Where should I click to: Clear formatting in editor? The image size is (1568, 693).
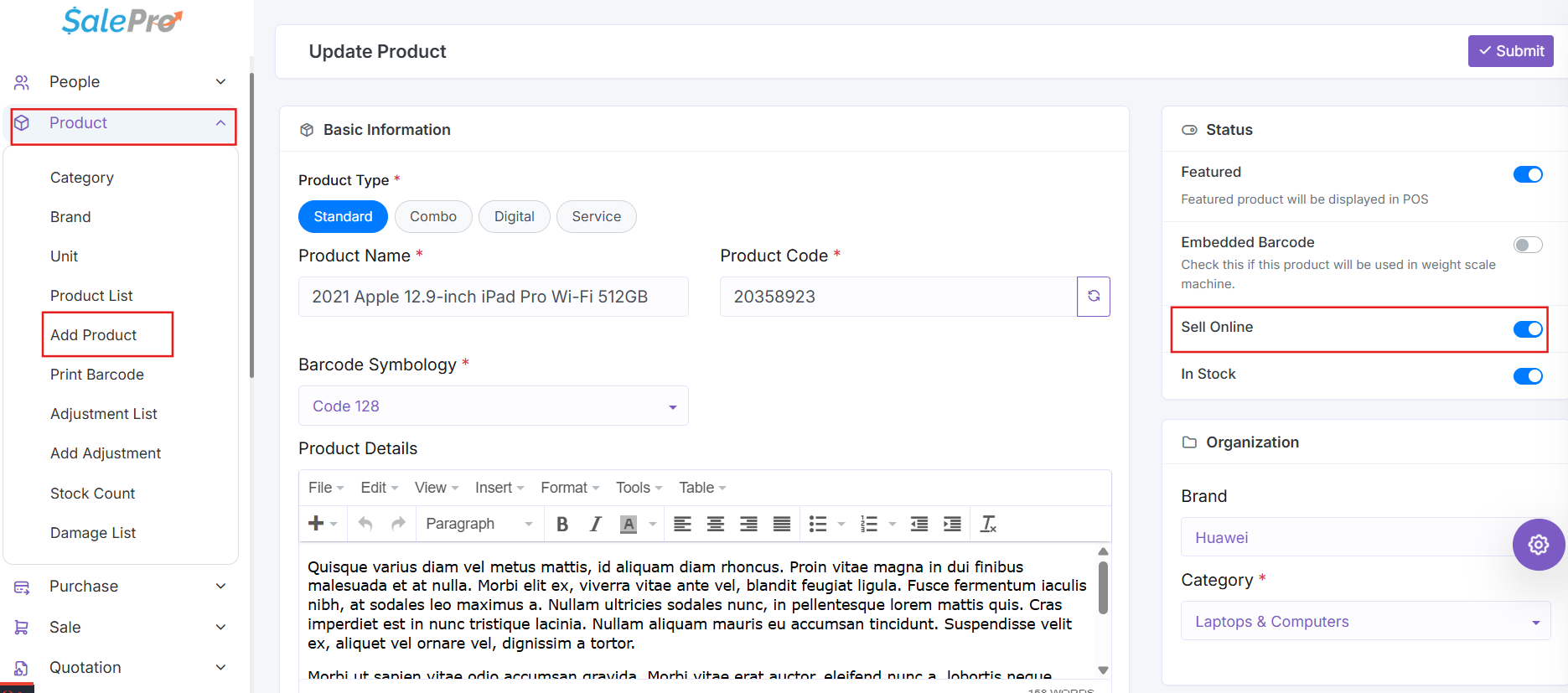tap(989, 524)
